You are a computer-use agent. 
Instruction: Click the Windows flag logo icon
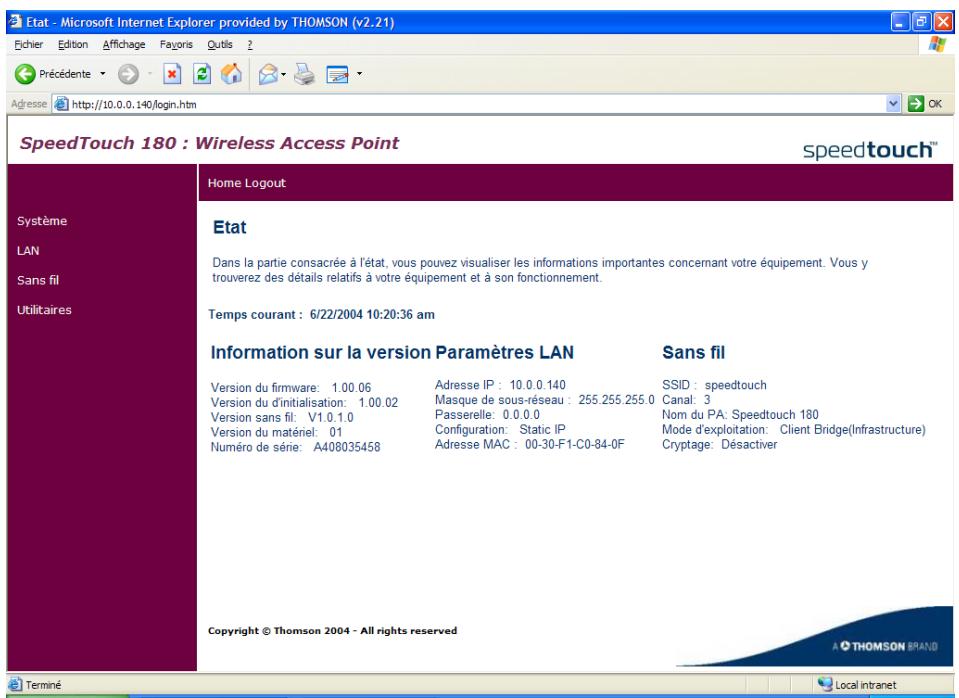pyautogui.click(x=936, y=45)
